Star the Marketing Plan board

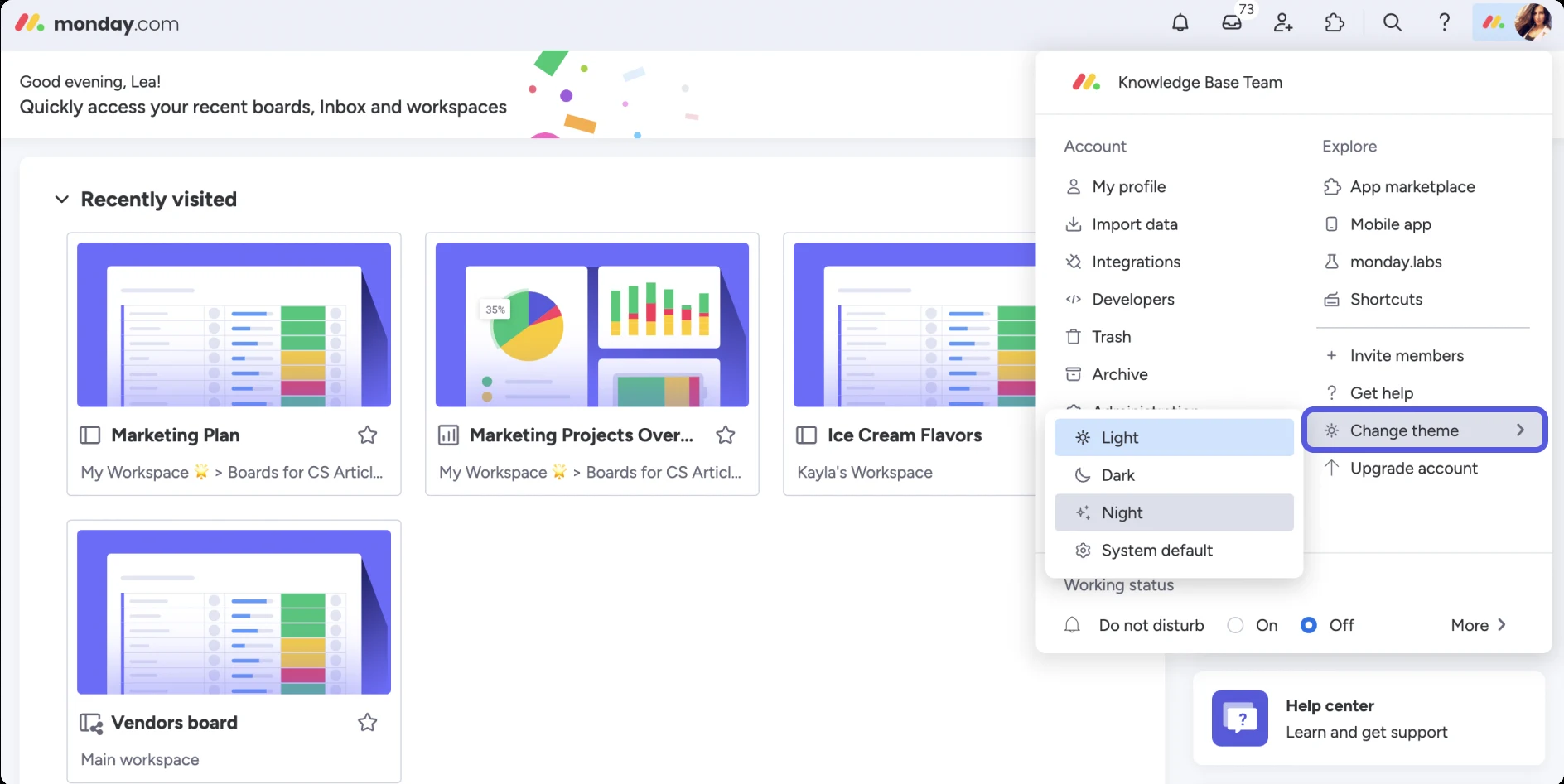pos(368,435)
